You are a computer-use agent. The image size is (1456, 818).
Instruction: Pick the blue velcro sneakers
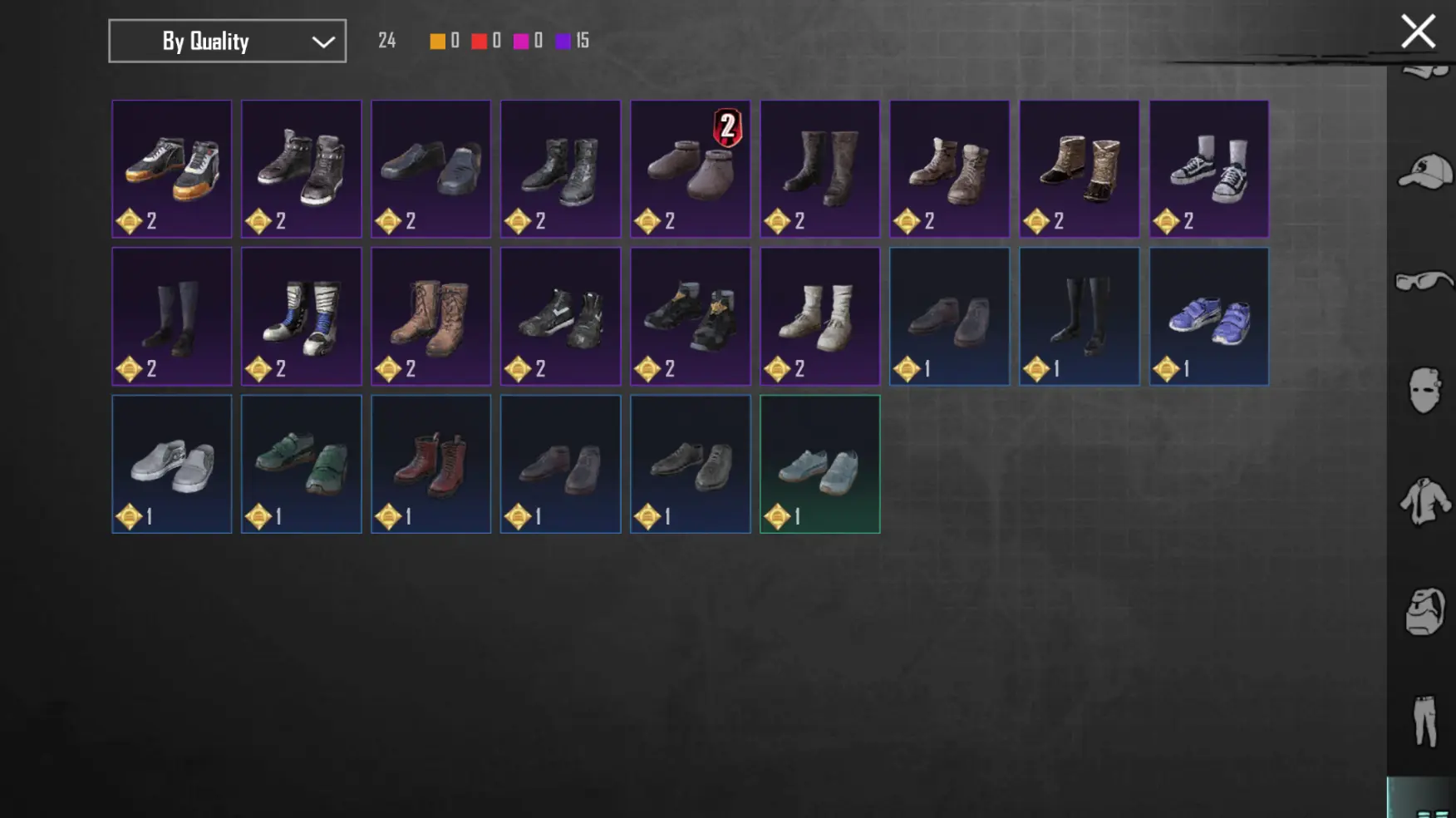point(1209,316)
